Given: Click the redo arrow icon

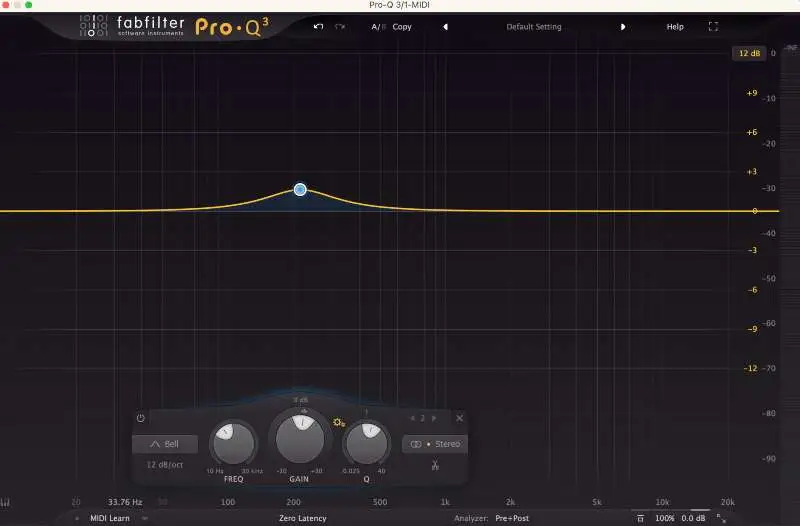Looking at the screenshot, I should point(340,27).
